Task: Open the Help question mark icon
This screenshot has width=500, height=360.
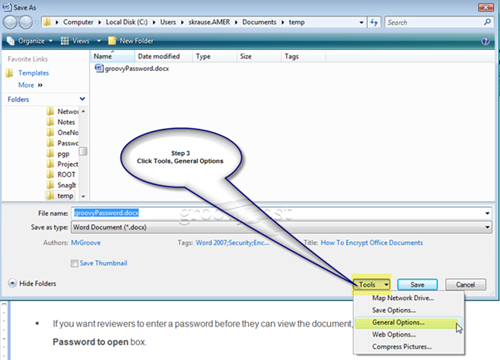Action: click(x=486, y=41)
